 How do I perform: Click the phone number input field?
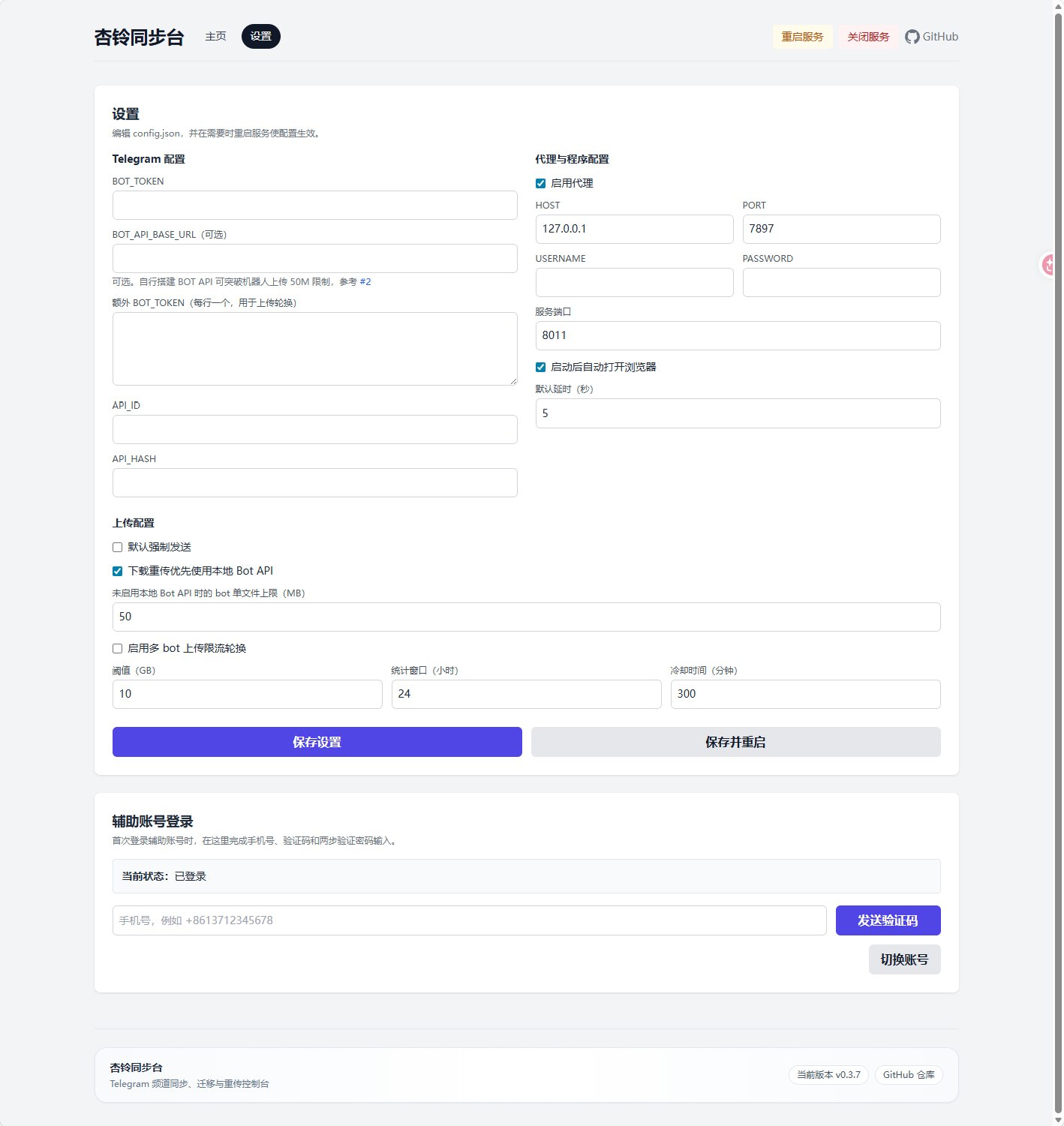point(469,920)
